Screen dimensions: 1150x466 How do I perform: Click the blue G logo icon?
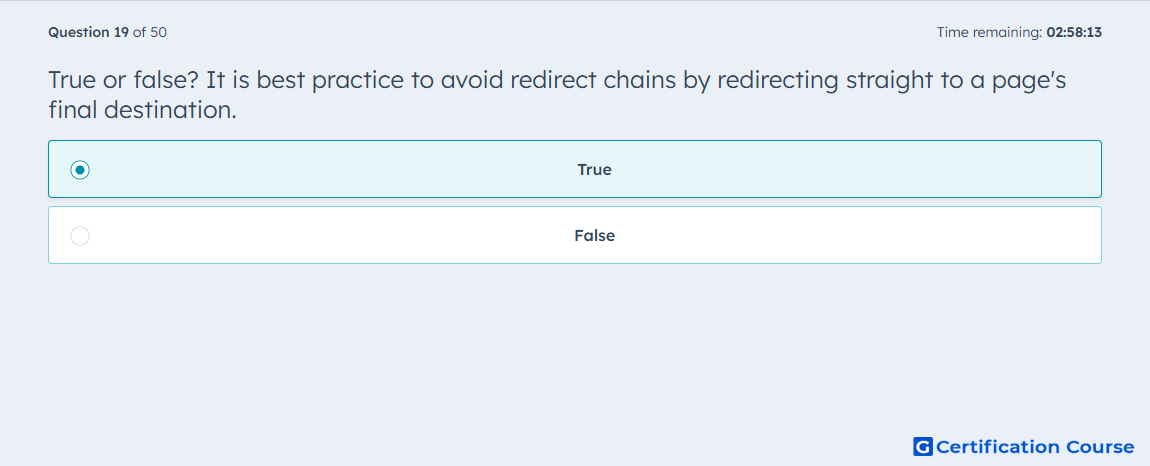point(923,446)
